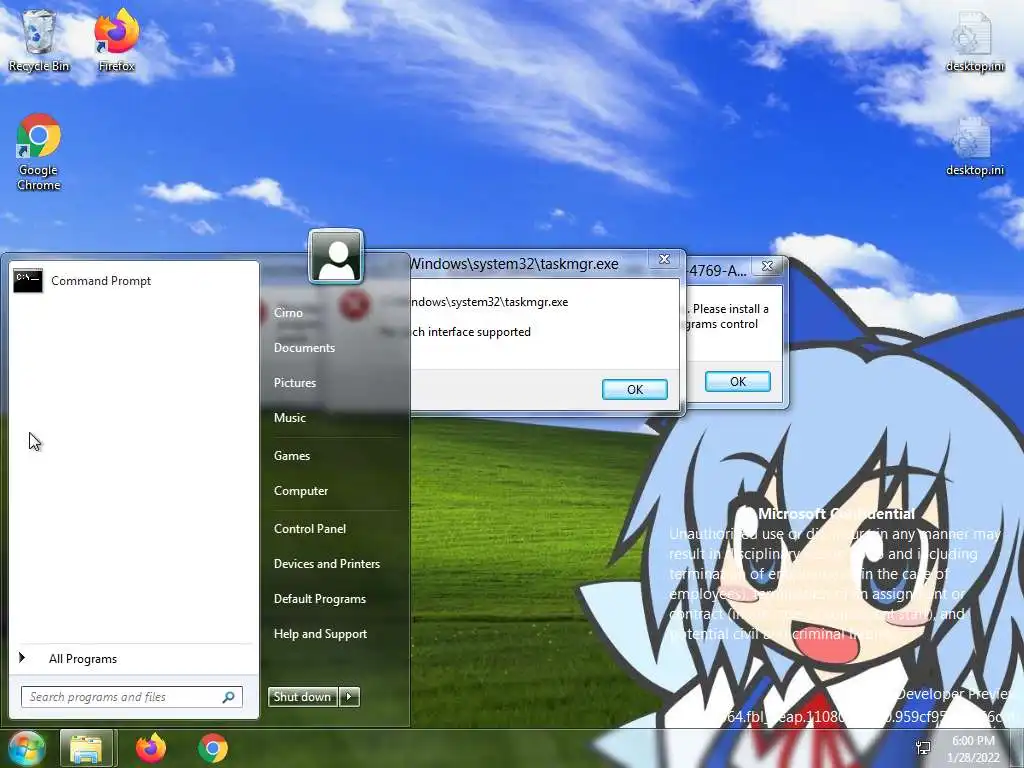1024x768 pixels.
Task: Open Music from Start menu
Action: click(290, 418)
